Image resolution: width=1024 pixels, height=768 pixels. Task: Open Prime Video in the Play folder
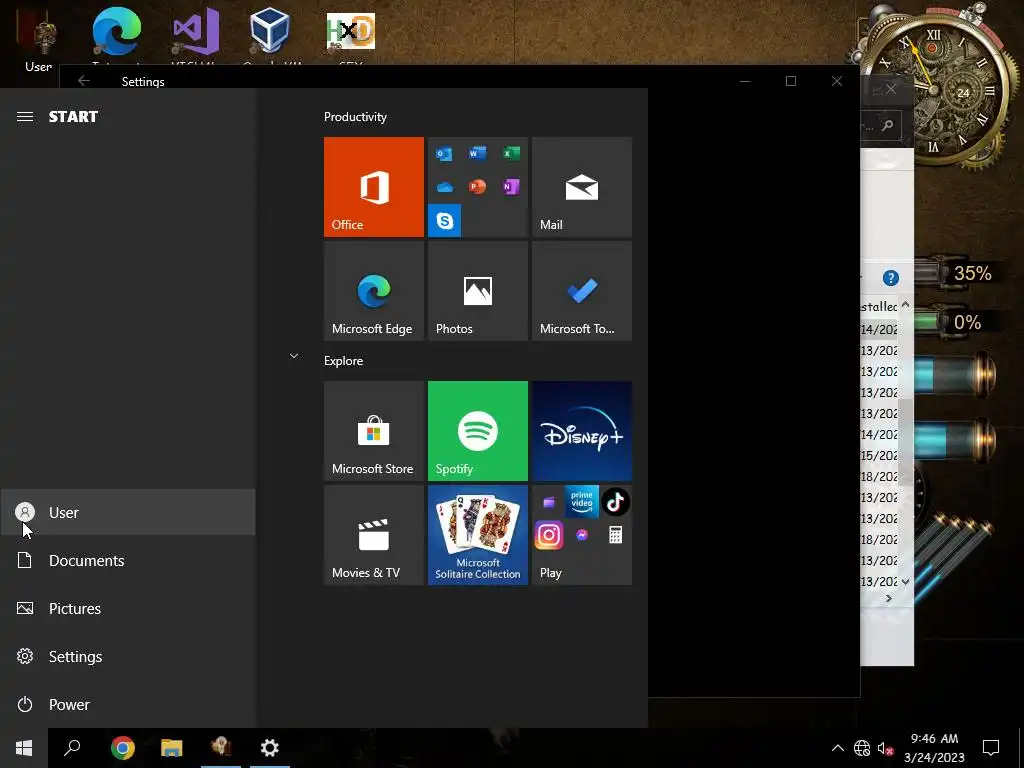point(582,502)
